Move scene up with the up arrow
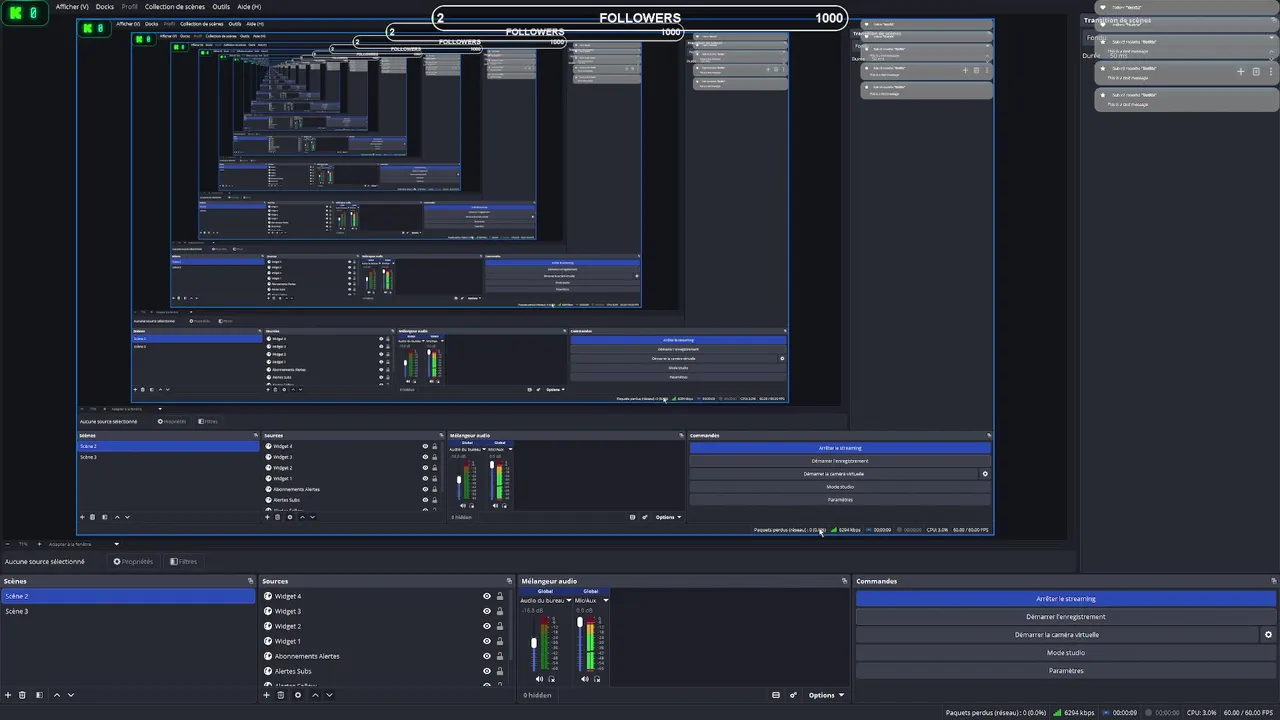 coord(57,695)
